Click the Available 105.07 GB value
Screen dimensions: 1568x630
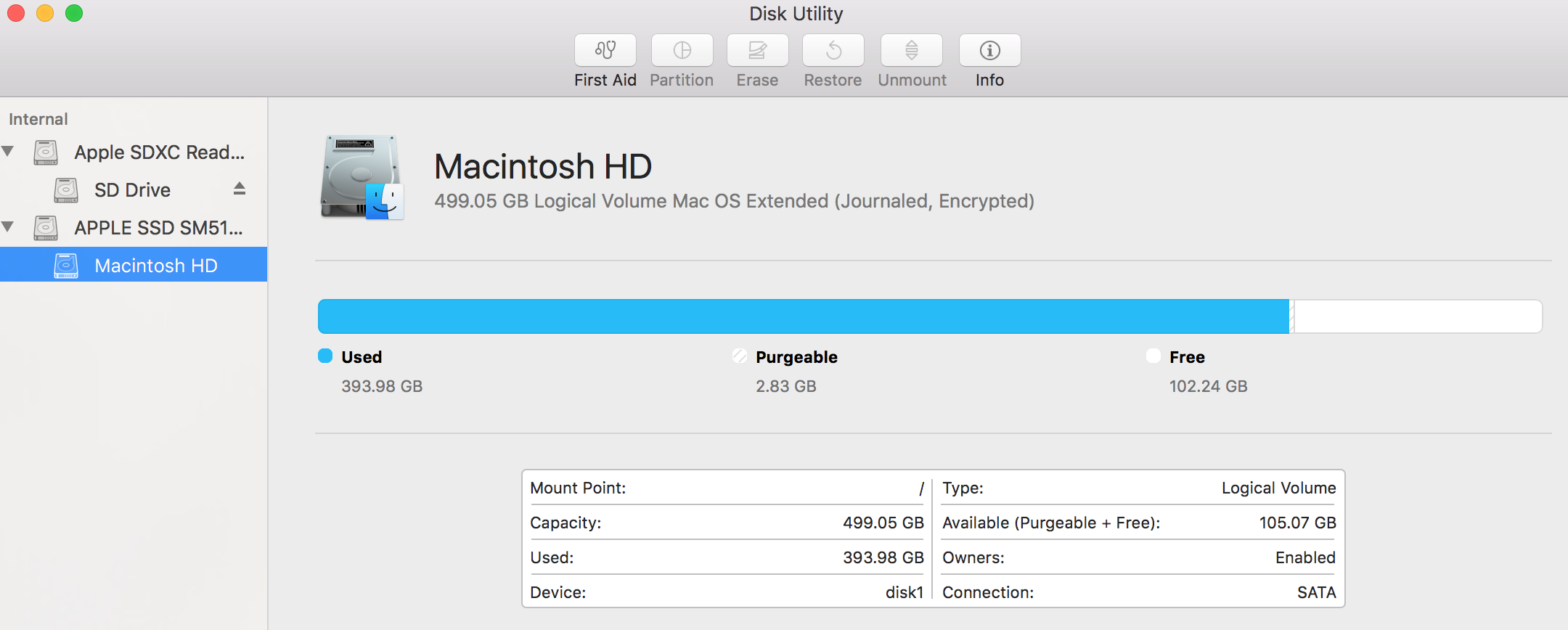tap(1298, 523)
